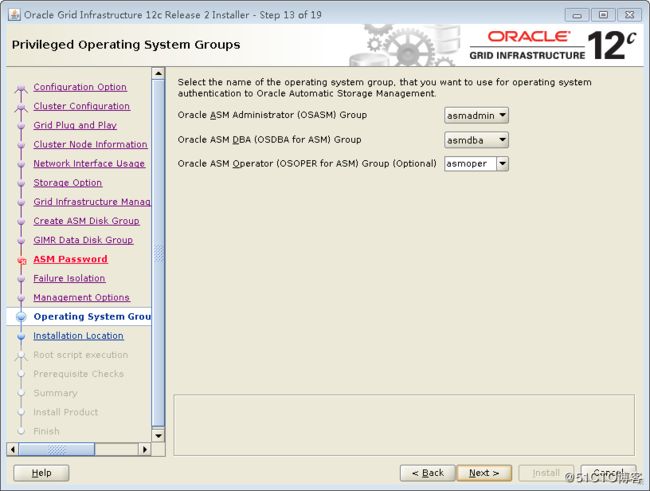Image resolution: width=650 pixels, height=491 pixels.
Task: Return to the ASM Password step
Action: click(70, 259)
